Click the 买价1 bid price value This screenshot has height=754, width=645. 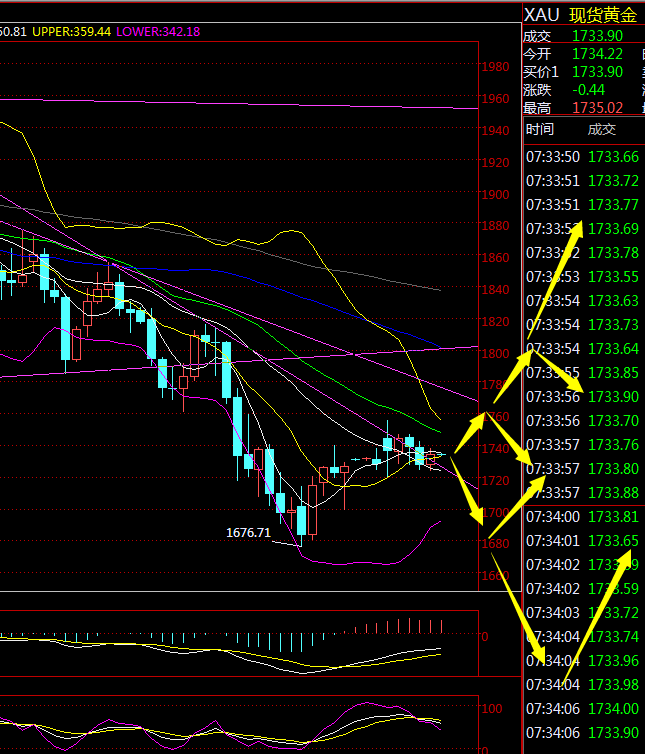point(598,72)
